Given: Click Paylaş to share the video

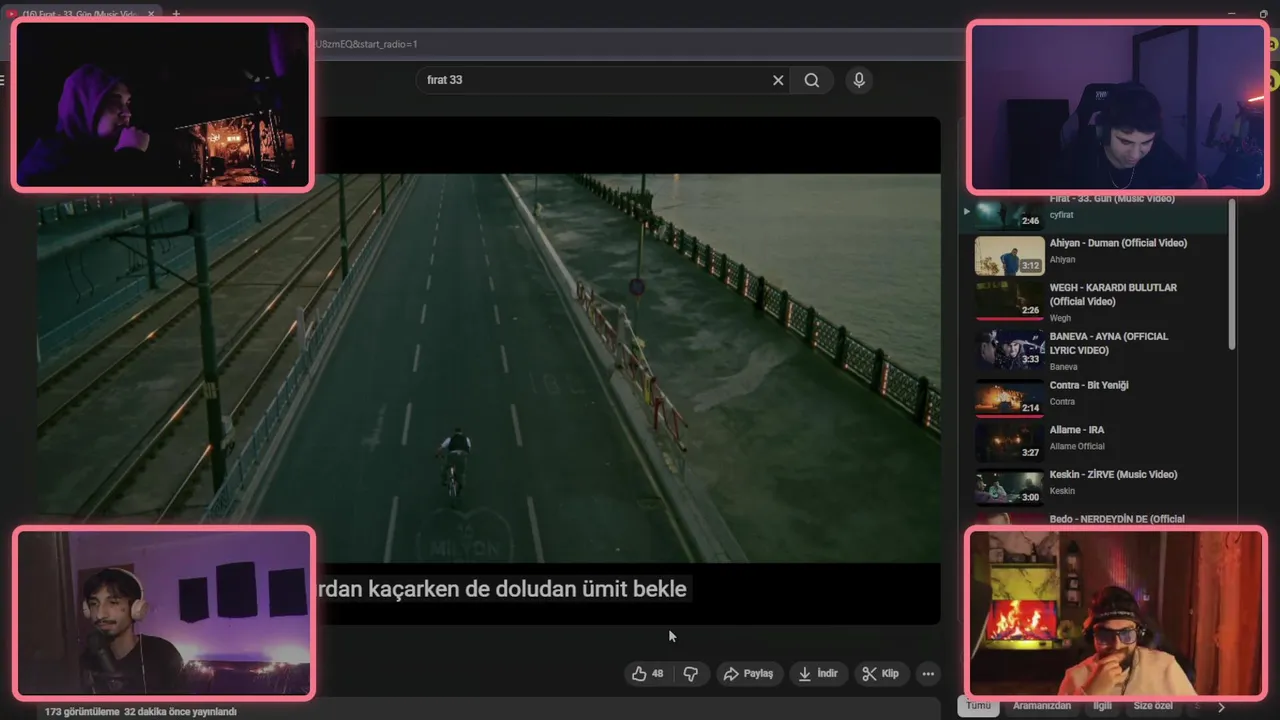Looking at the screenshot, I should 749,674.
